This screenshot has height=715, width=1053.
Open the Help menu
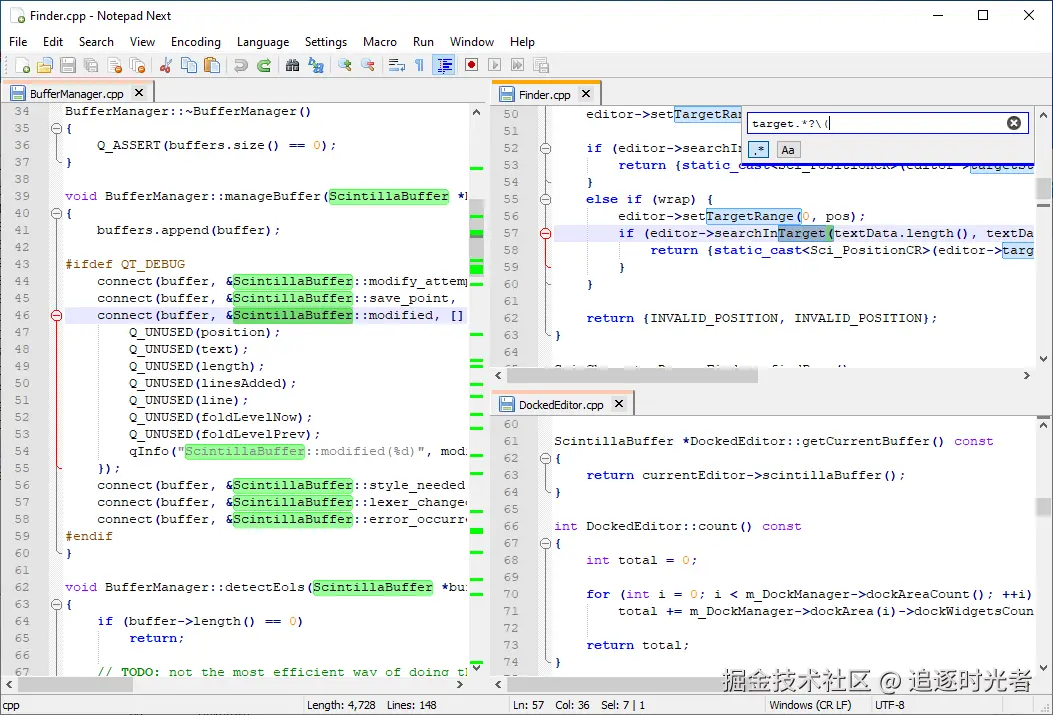(522, 42)
